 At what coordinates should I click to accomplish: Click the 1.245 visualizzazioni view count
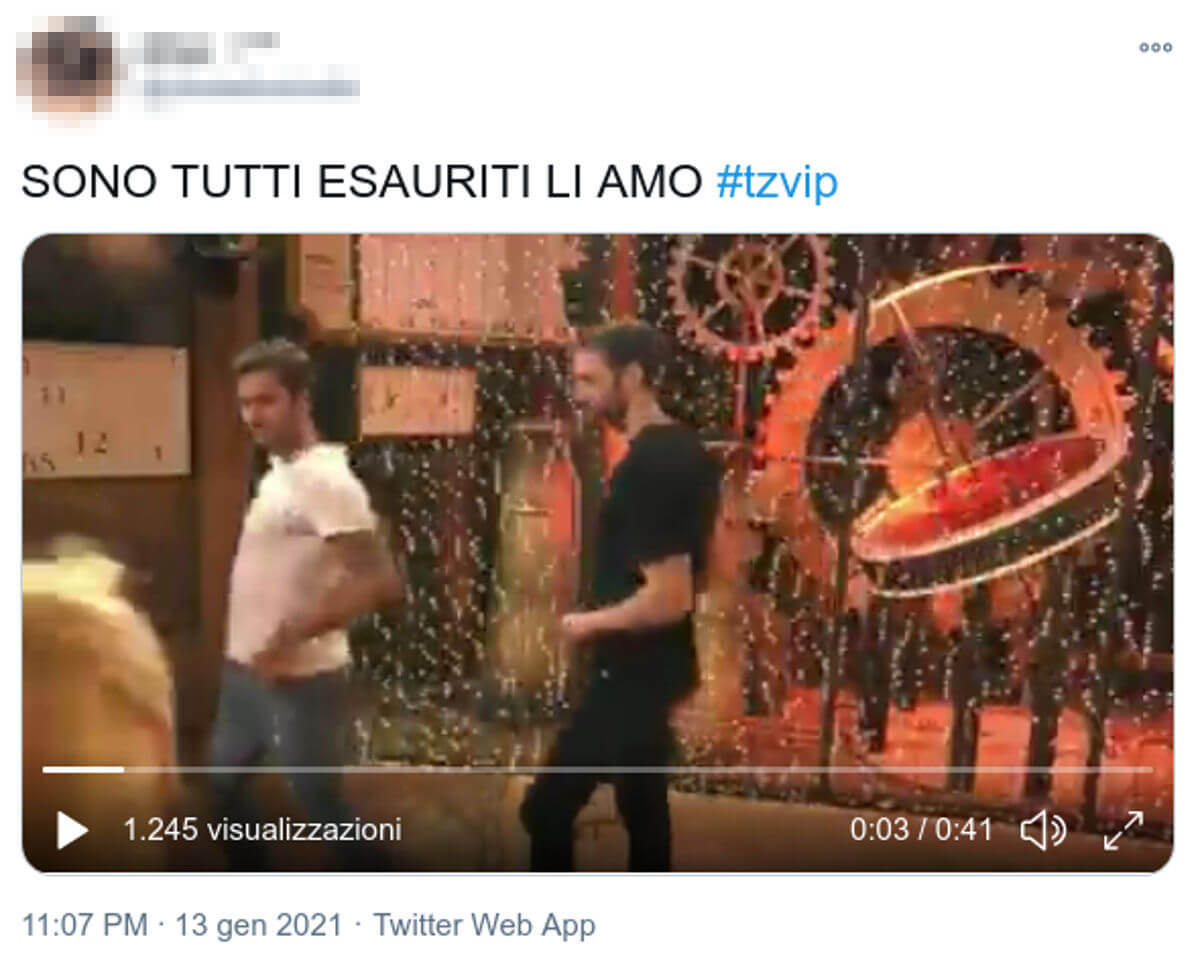[x=262, y=829]
